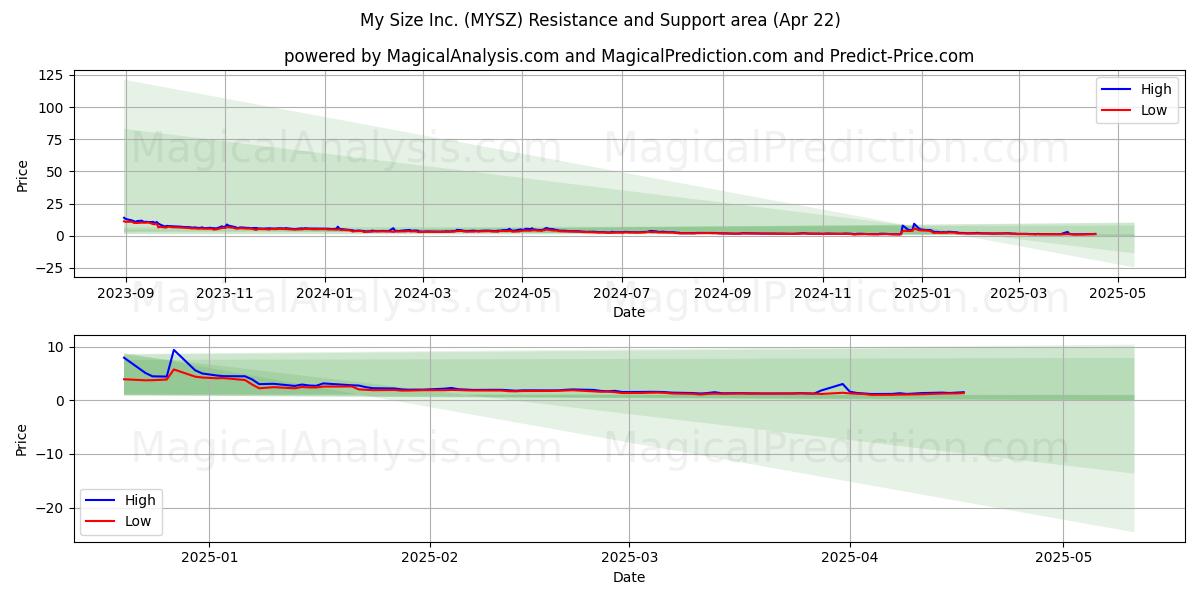This screenshot has height=600, width=1200.
Task: Click the '−25' y-axis tick on top chart
Action: pos(50,268)
